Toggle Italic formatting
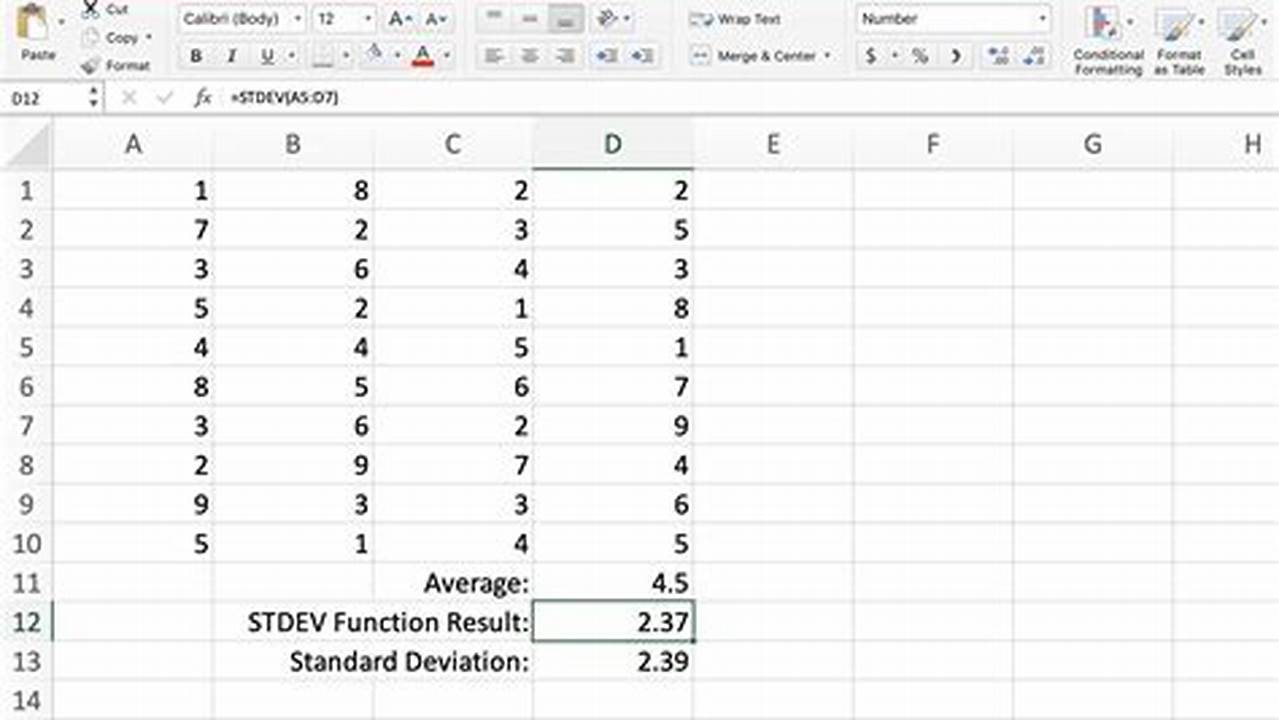 click(231, 56)
